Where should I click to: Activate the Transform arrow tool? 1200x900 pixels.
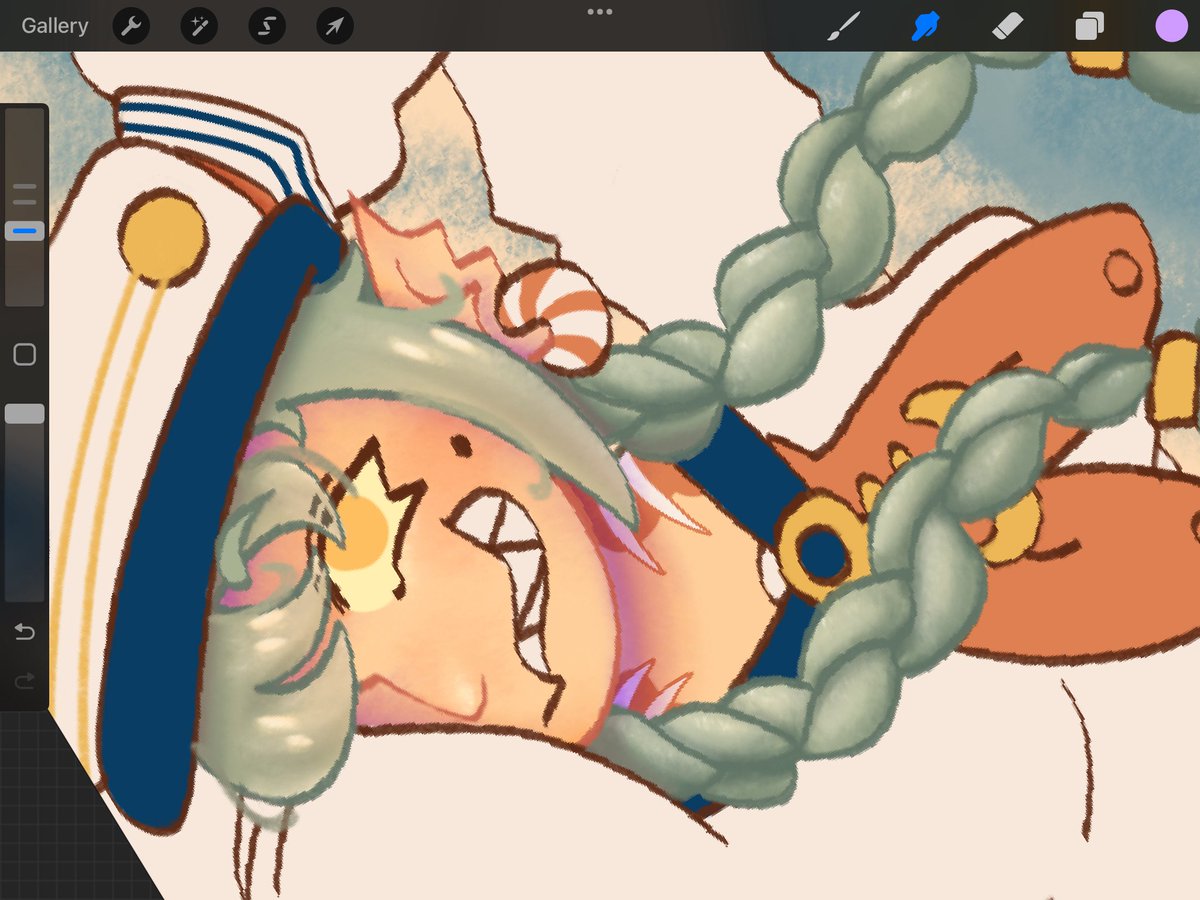(335, 26)
